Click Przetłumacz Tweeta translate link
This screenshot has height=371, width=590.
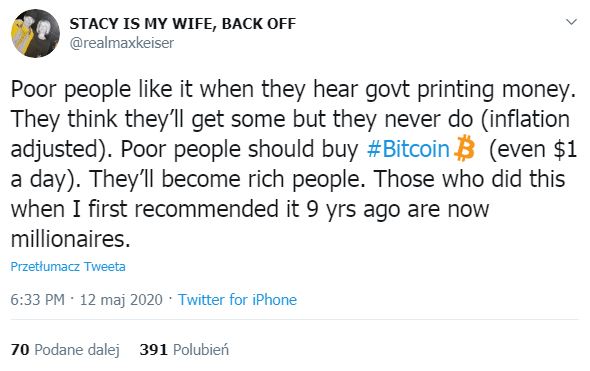[68, 266]
